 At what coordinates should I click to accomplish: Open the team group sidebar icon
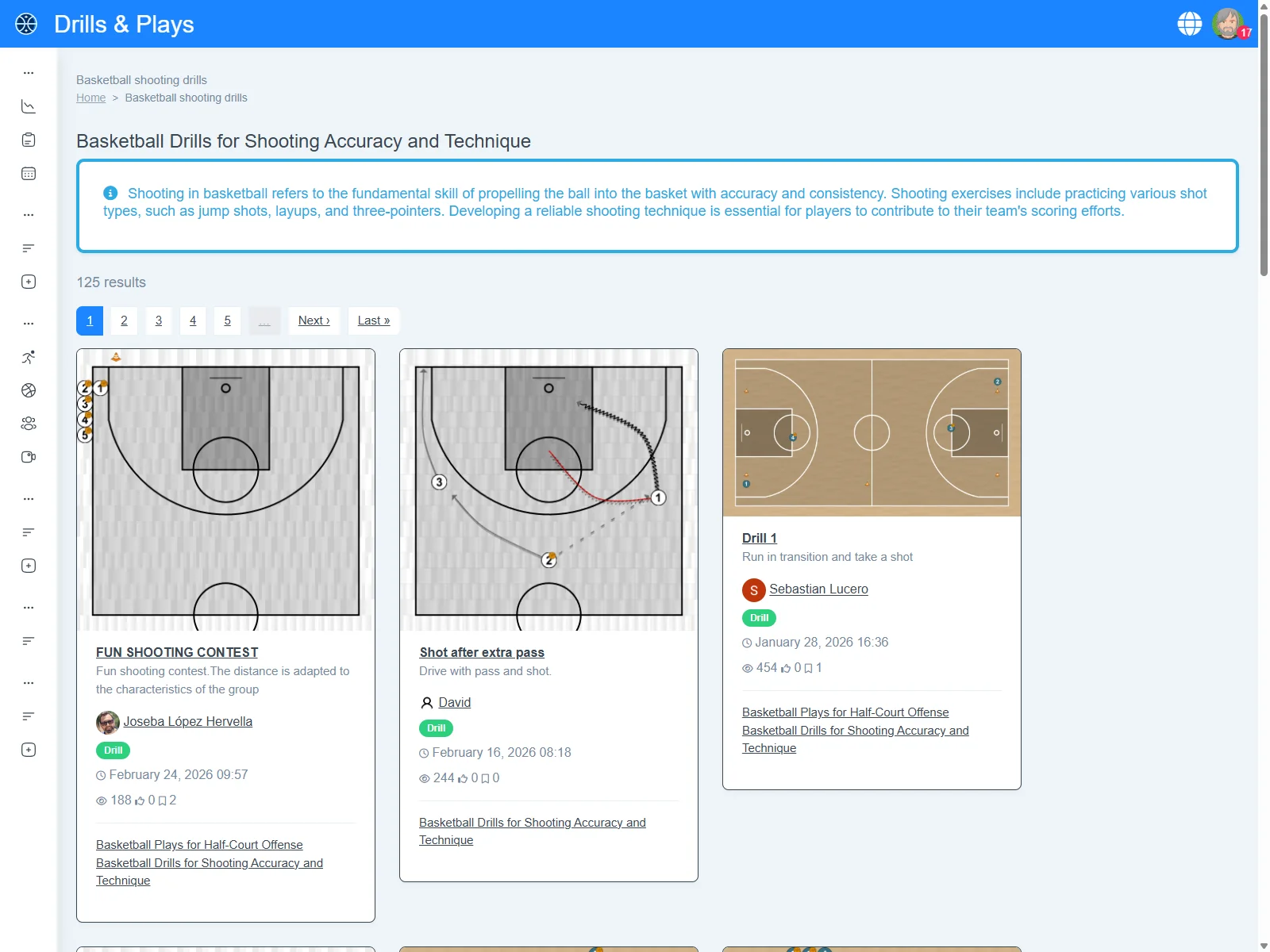[x=29, y=424]
